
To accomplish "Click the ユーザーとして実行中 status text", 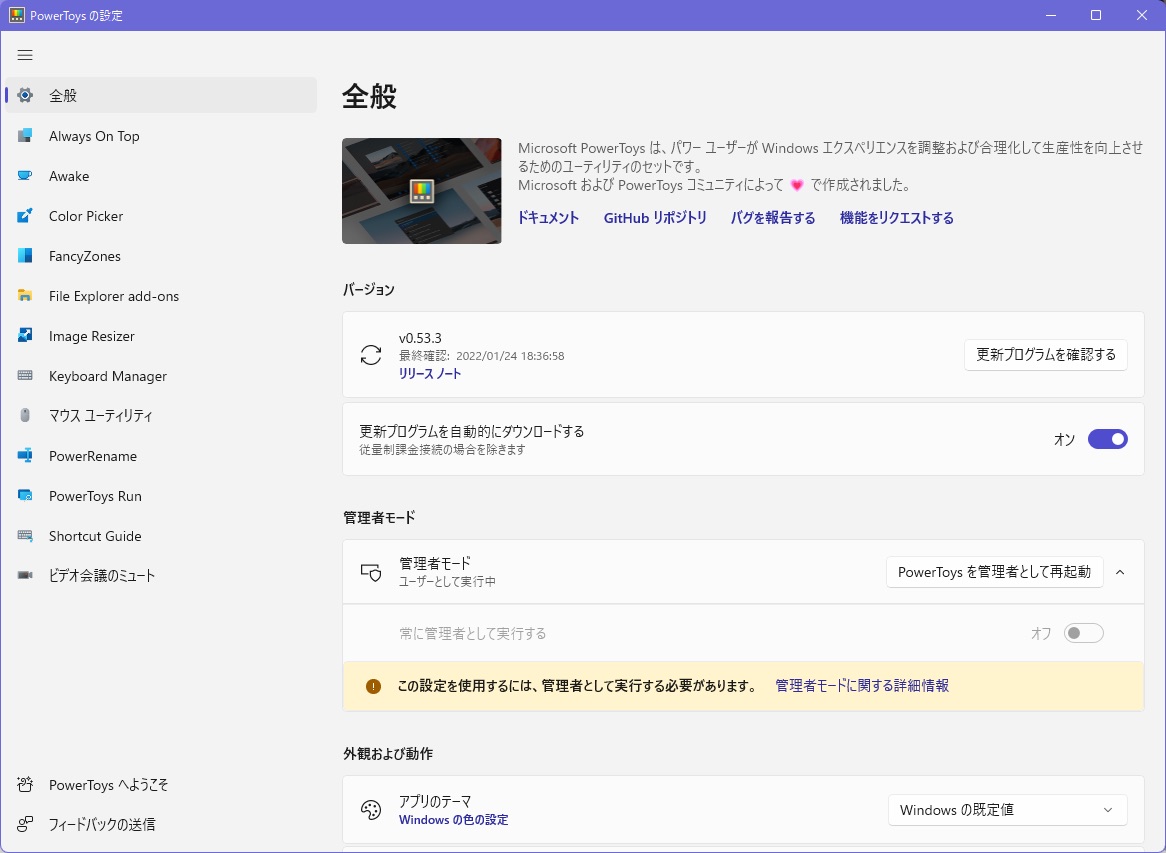I will (448, 582).
